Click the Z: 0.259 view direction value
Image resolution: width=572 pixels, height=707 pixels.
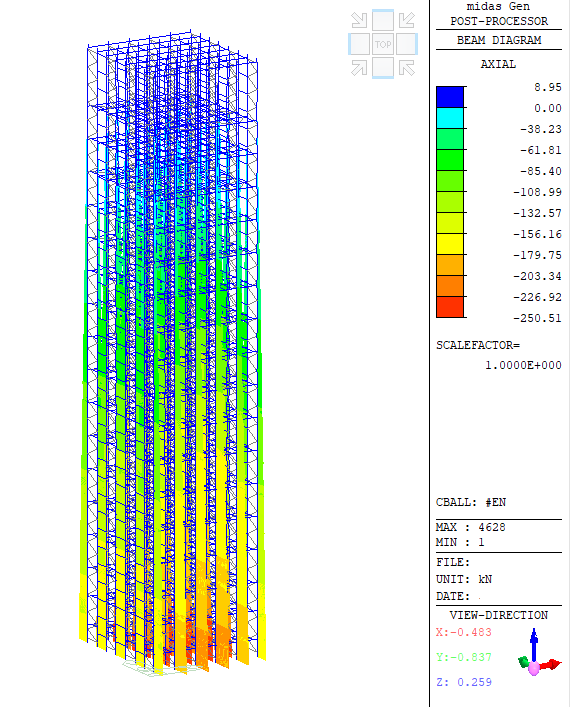pos(464,682)
